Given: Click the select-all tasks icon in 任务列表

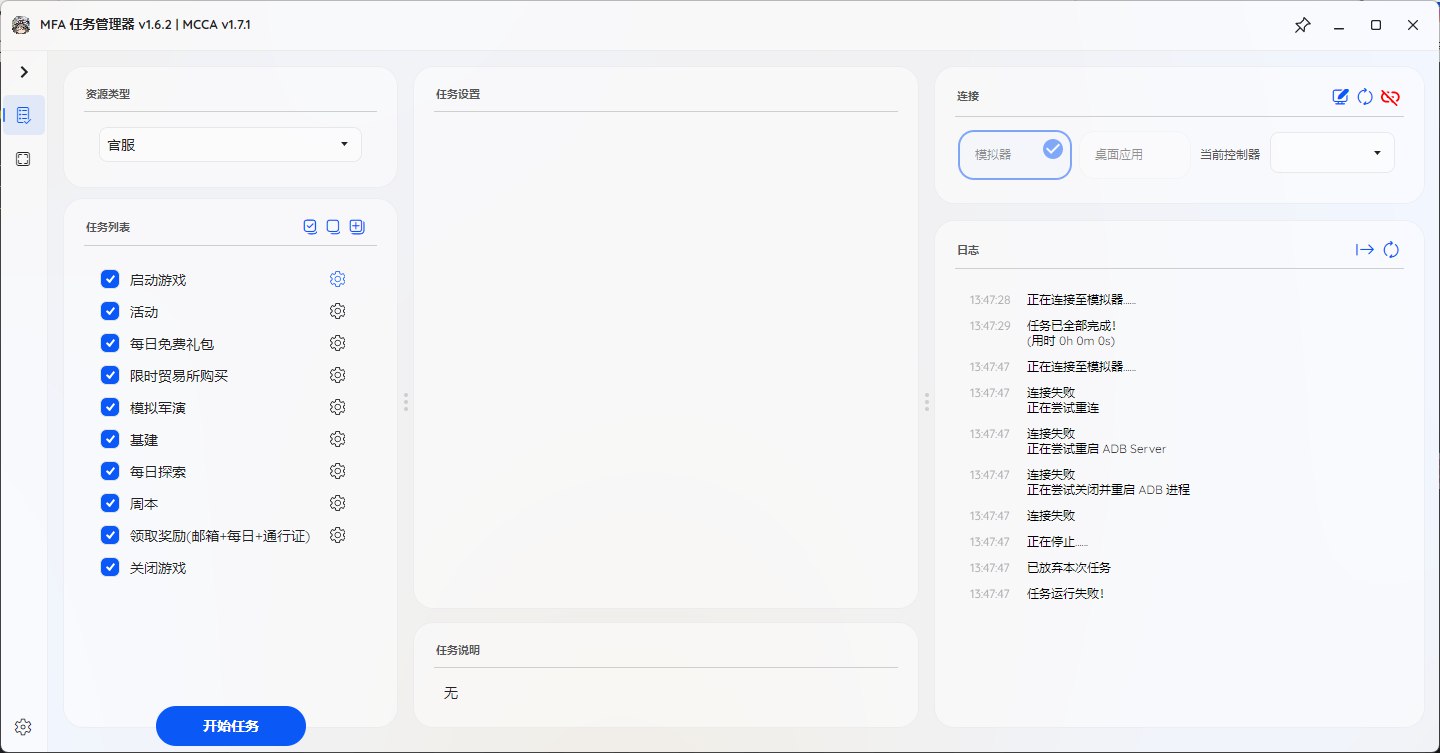Looking at the screenshot, I should (x=310, y=227).
